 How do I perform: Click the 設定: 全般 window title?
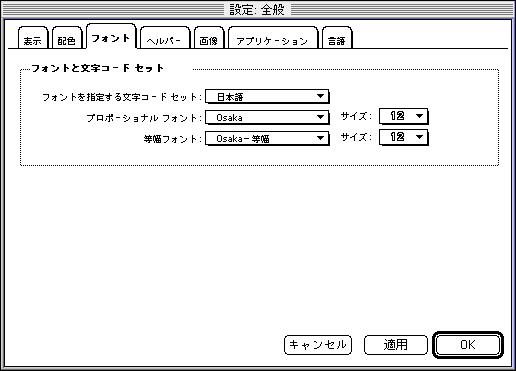(x=257, y=9)
